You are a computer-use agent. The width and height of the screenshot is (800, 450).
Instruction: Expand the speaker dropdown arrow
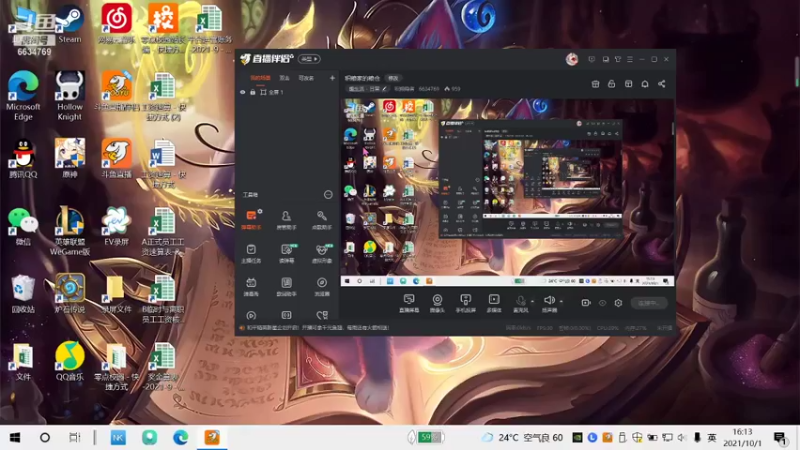coord(561,302)
